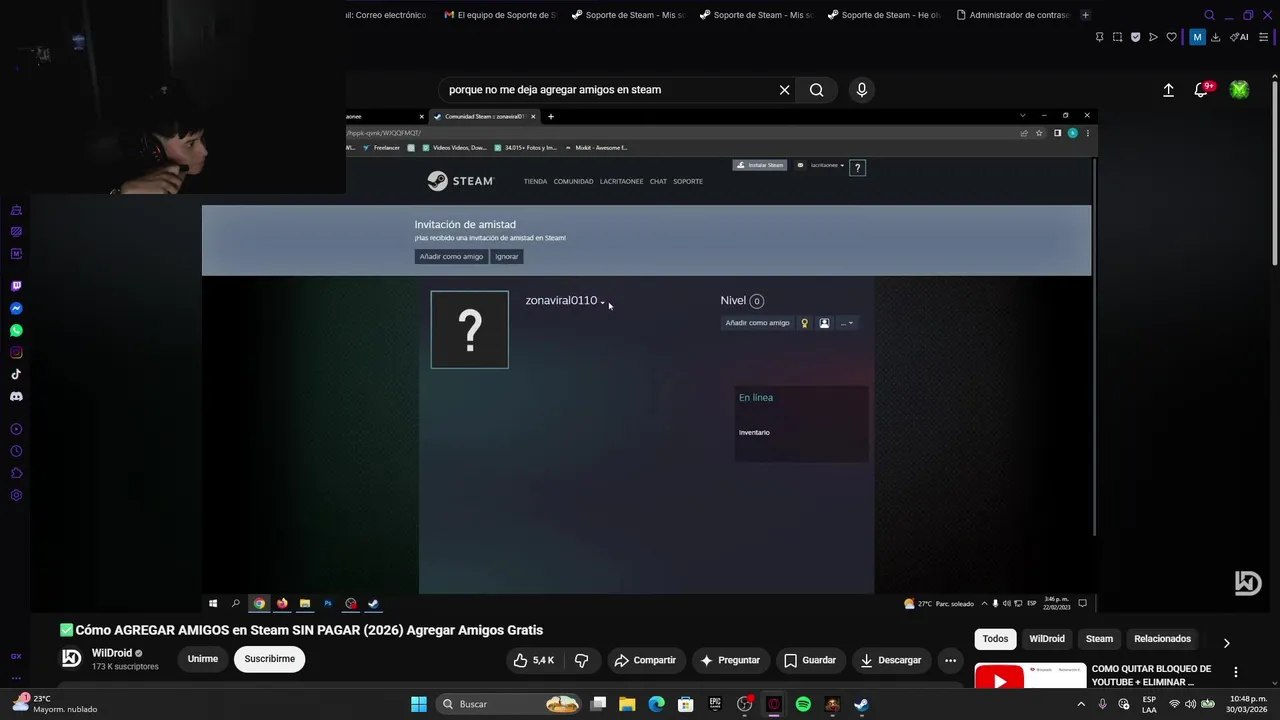
Task: Switch to El equipo de Soporte tab
Action: point(500,15)
